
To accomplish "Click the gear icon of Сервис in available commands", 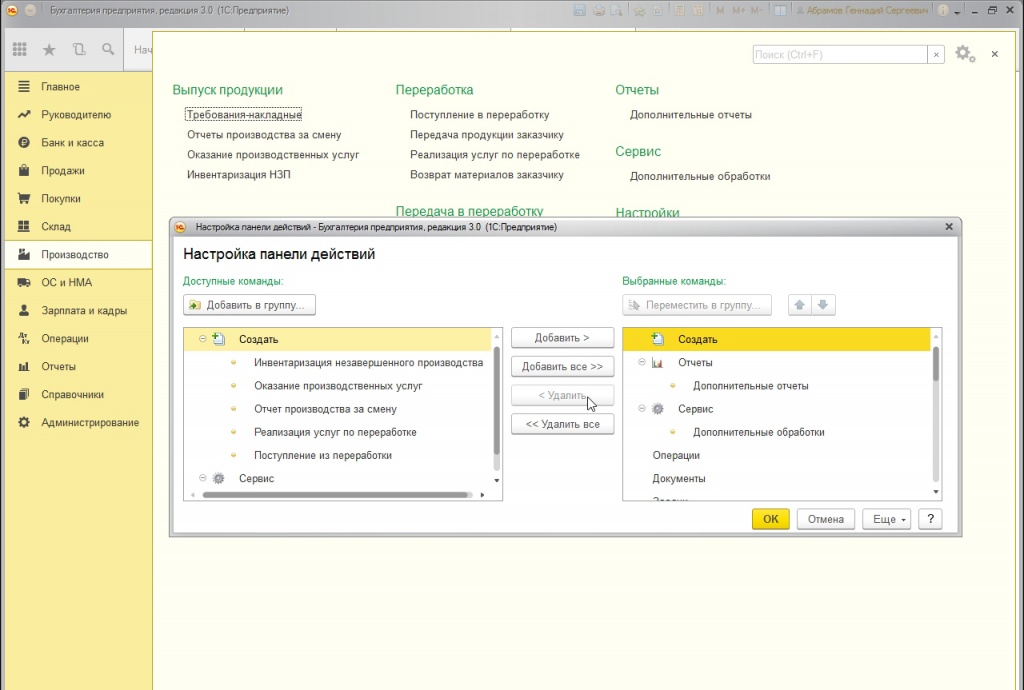I will (219, 478).
